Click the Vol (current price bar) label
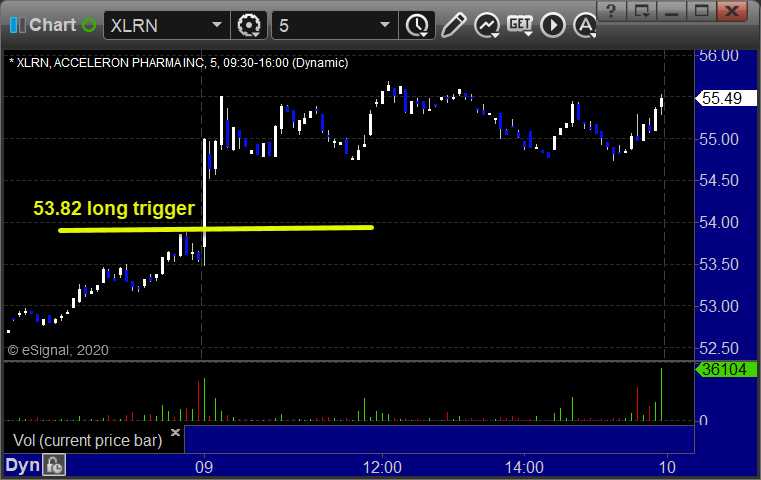 (x=87, y=440)
